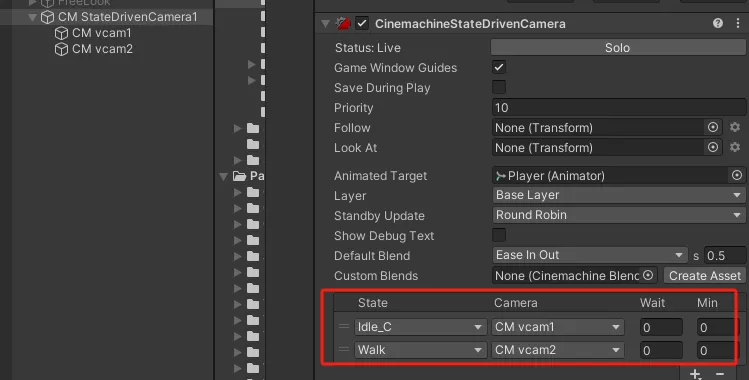The image size is (749, 380).
Task: Click the Wait field in Idle_C row
Action: click(x=661, y=327)
